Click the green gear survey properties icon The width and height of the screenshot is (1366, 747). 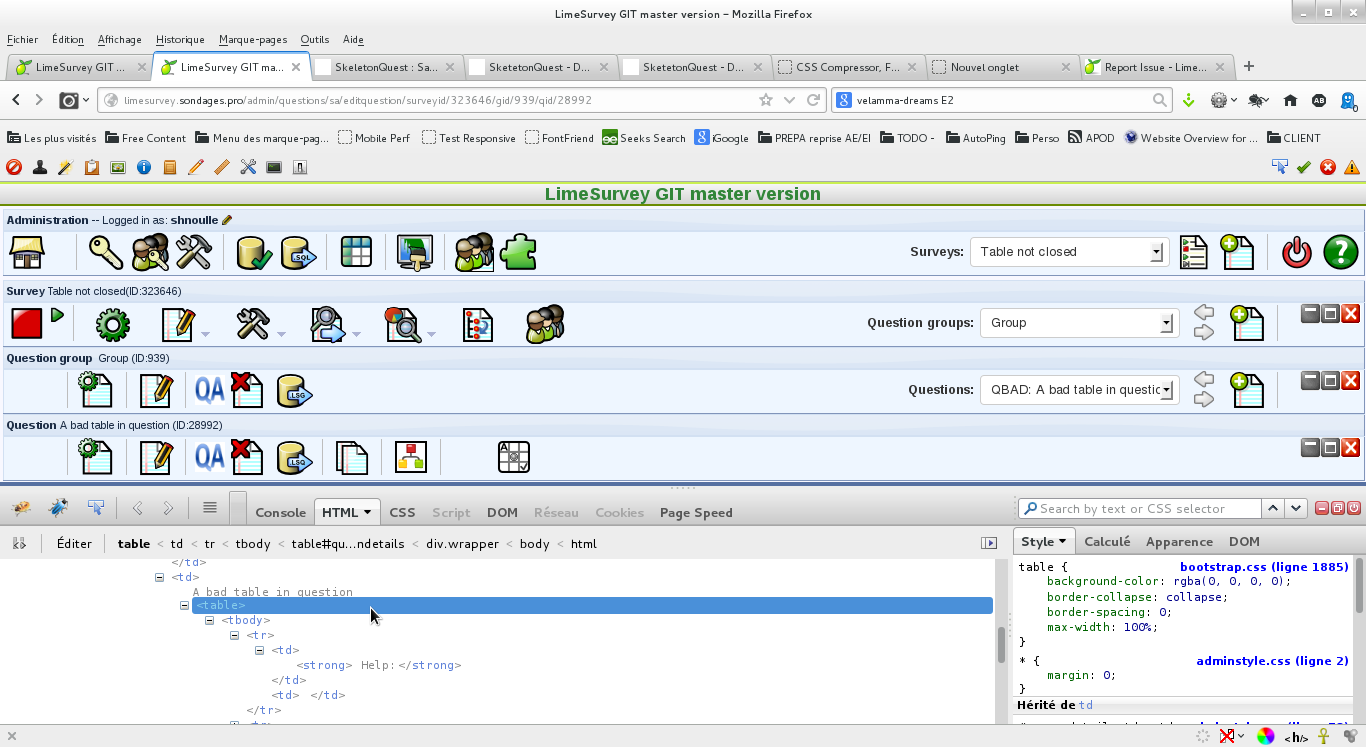[112, 323]
